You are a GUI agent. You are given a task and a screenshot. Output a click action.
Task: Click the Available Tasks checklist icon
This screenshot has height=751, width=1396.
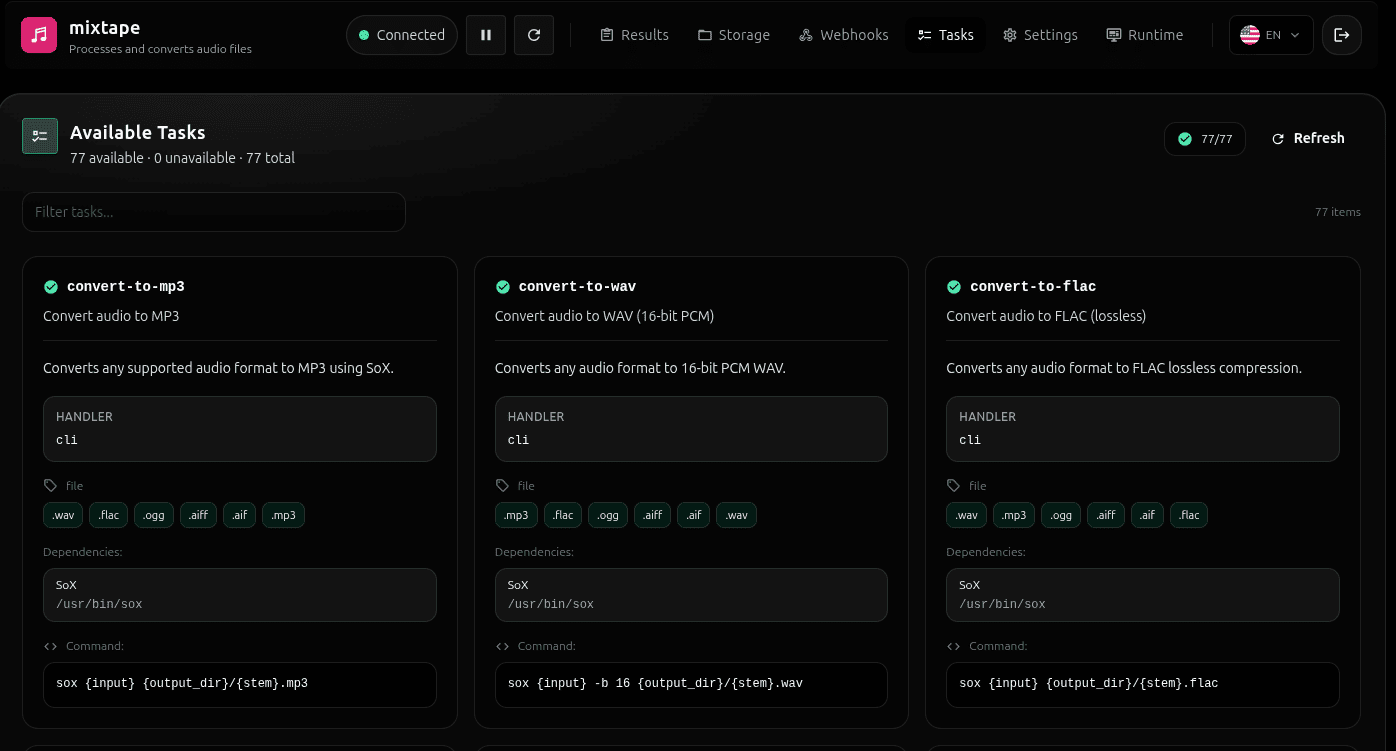click(x=40, y=136)
